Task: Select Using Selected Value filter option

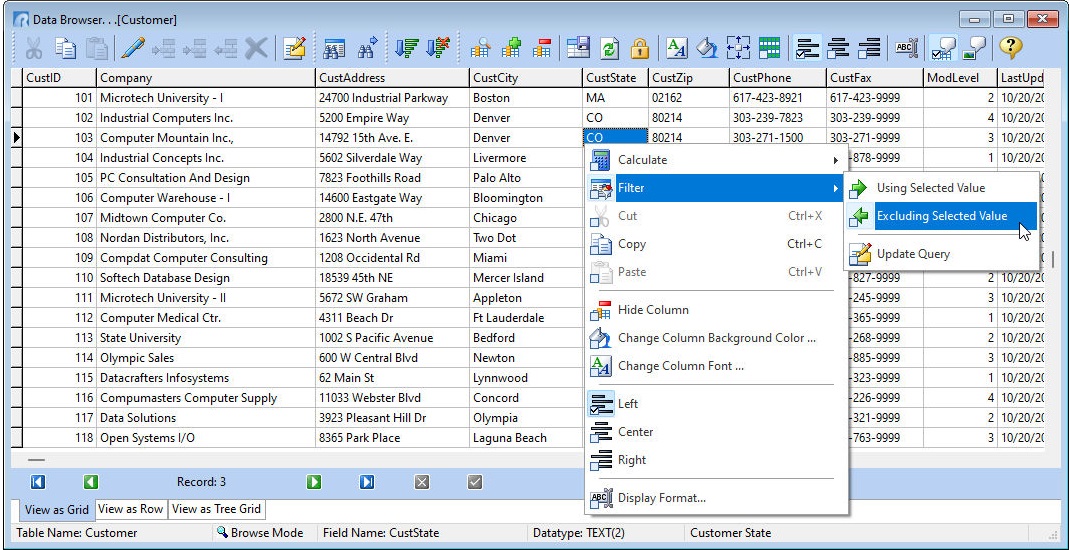Action: [942, 188]
